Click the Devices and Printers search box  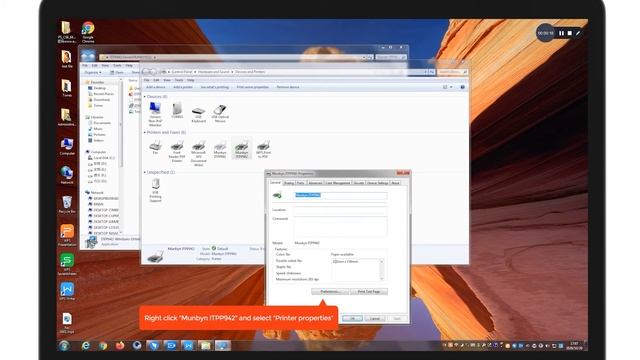pyautogui.click(x=453, y=72)
